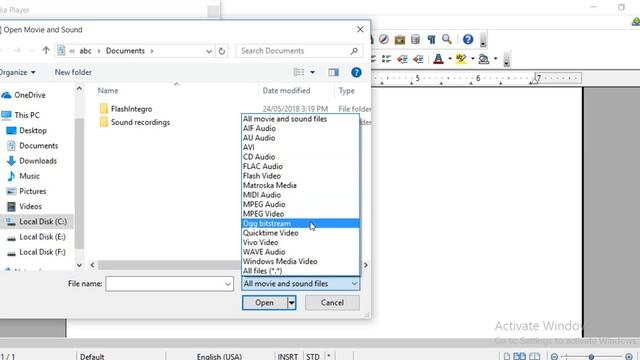The height and width of the screenshot is (360, 640).
Task: Cancel the Open Movie and Sound dialog
Action: [332, 303]
